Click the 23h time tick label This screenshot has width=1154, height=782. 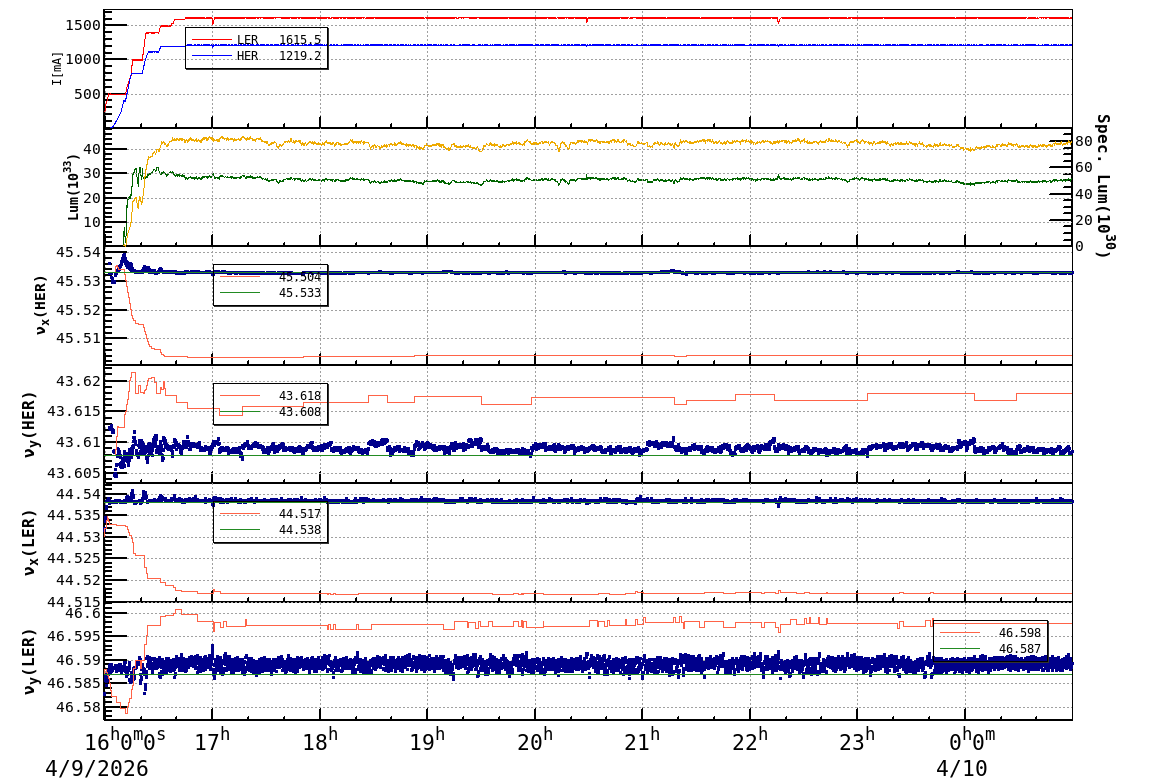(857, 741)
